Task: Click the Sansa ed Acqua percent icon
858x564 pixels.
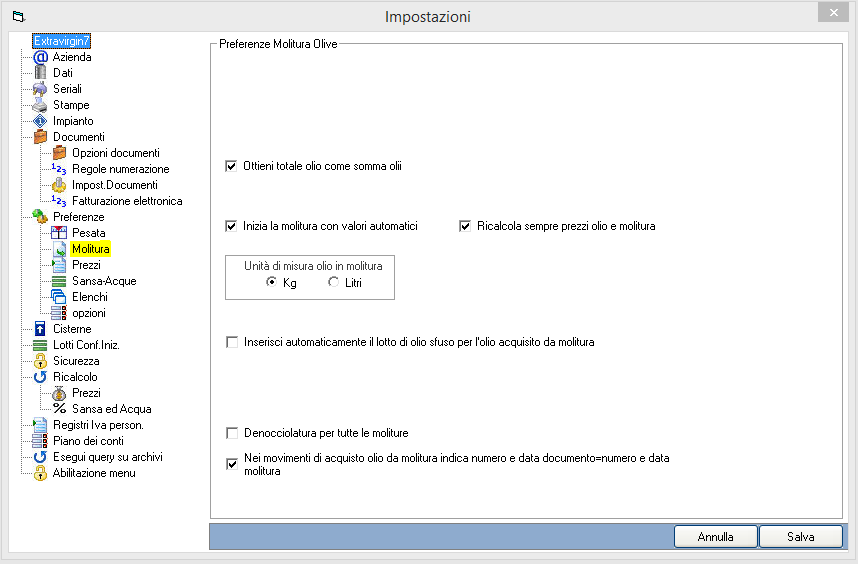Action: (59, 409)
